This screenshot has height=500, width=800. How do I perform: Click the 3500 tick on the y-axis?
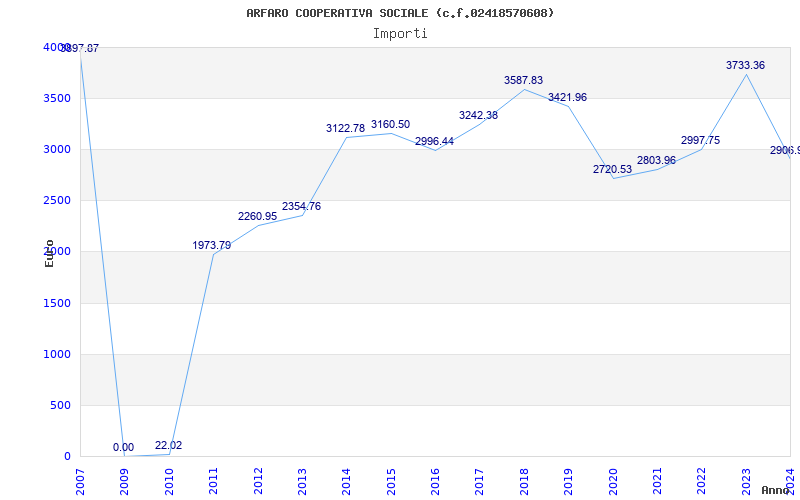coord(57,98)
